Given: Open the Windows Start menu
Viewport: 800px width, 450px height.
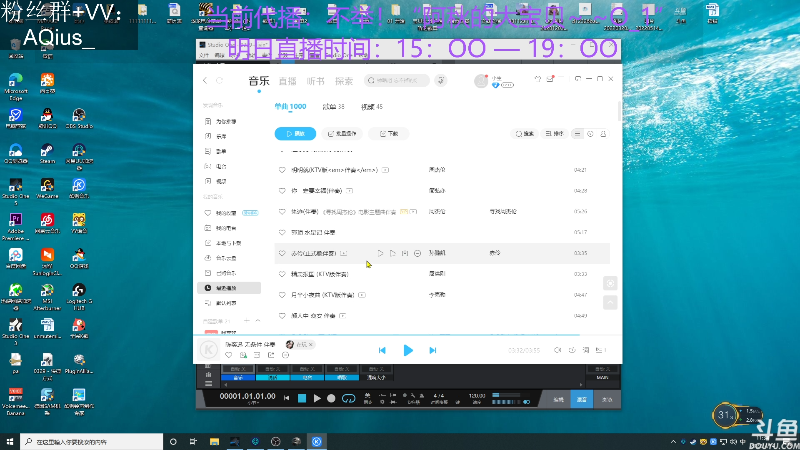Looking at the screenshot, I should click(x=10, y=441).
